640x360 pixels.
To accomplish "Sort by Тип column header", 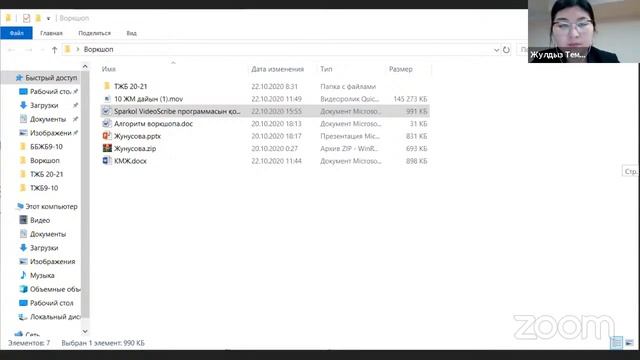I will (x=326, y=69).
